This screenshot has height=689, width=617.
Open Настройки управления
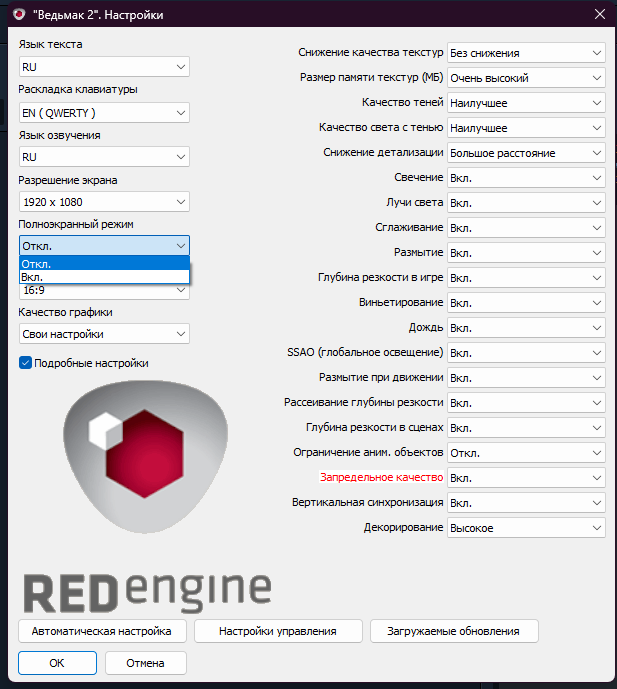click(x=278, y=631)
